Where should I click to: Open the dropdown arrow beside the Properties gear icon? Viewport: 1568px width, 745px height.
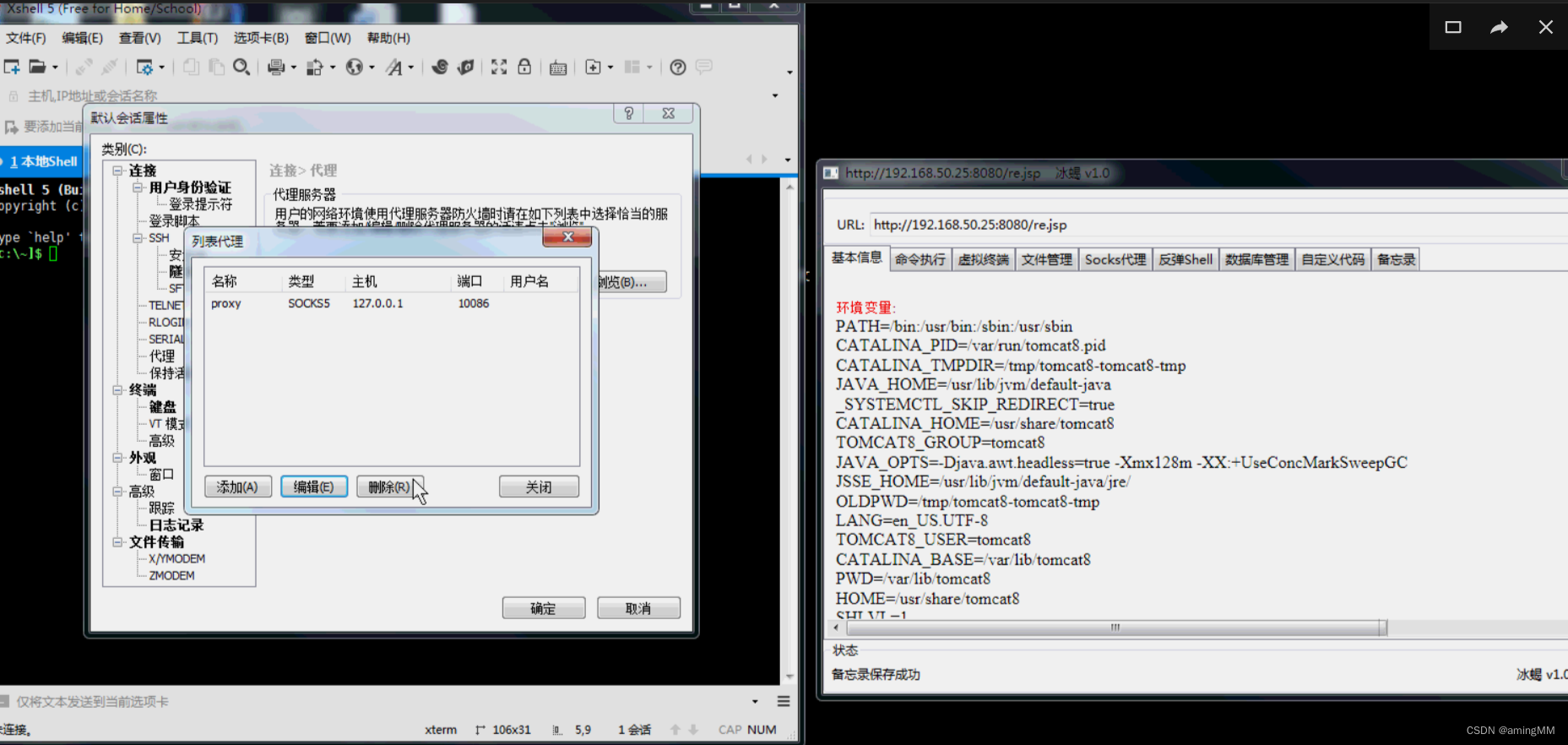pos(162,68)
